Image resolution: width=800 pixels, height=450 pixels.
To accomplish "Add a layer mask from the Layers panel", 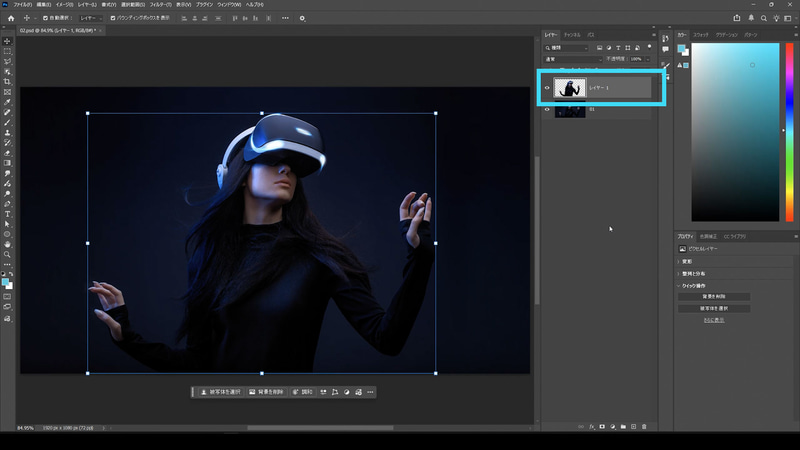I will tap(601, 427).
